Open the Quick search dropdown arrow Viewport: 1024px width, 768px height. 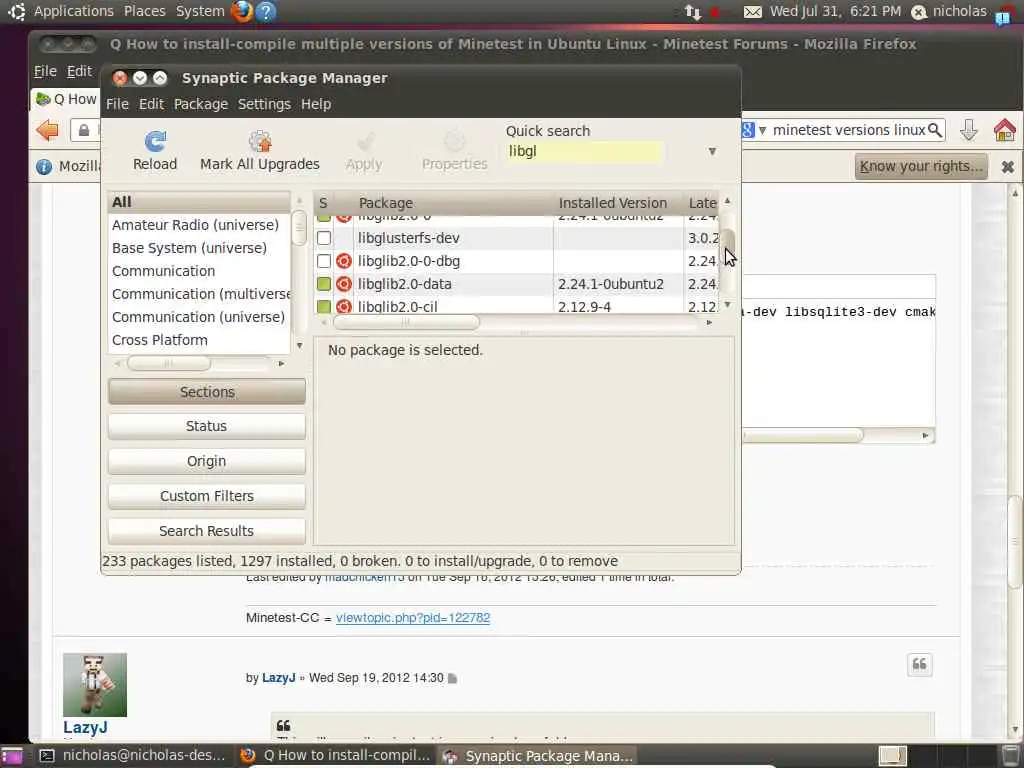712,152
